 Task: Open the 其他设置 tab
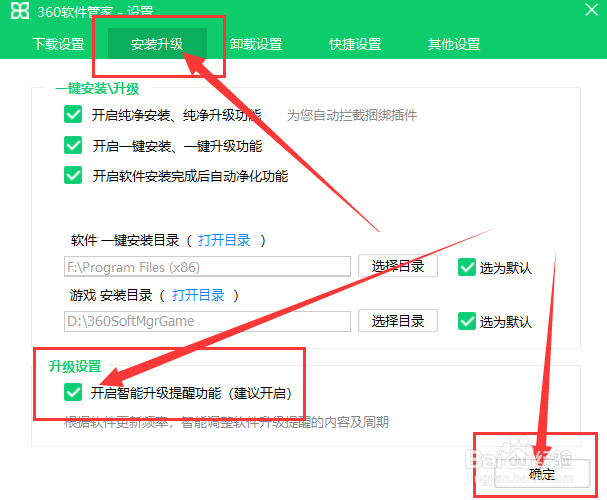pos(454,44)
